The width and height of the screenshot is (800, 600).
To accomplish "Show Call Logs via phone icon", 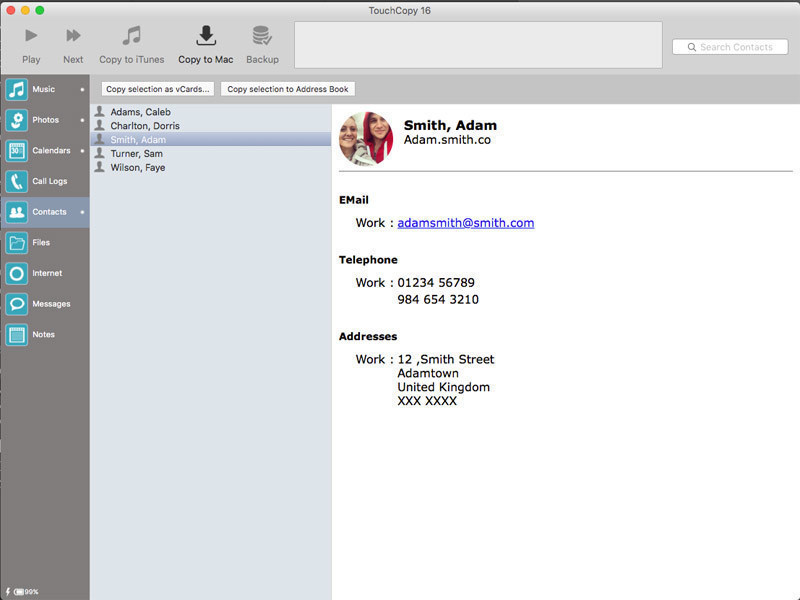I will pos(17,181).
